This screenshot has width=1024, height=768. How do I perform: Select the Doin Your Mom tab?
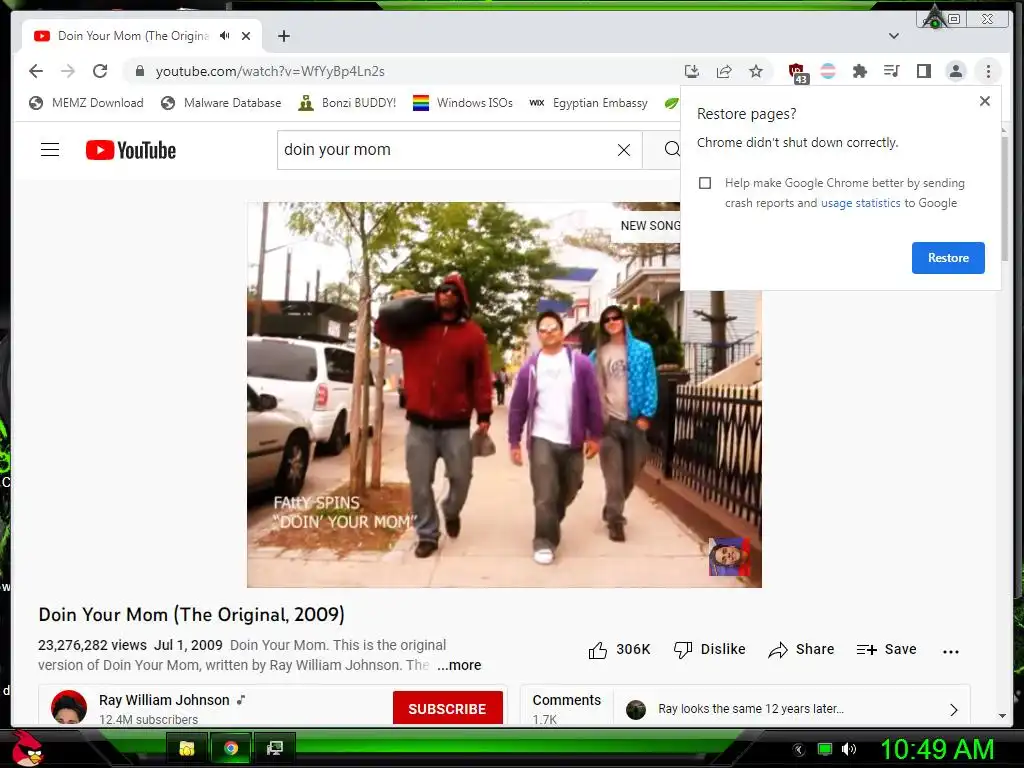(142, 36)
